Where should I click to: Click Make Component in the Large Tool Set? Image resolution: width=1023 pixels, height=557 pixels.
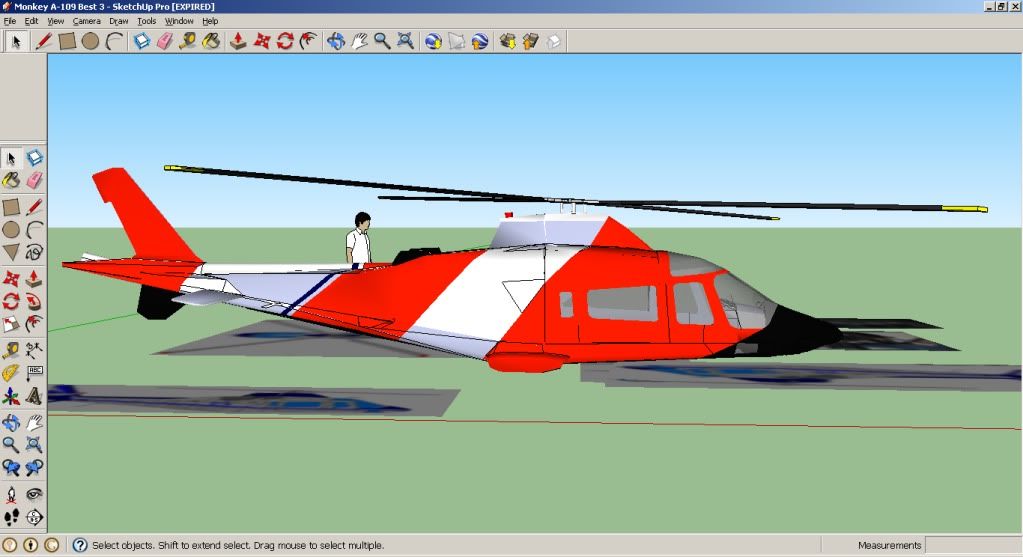click(35, 158)
